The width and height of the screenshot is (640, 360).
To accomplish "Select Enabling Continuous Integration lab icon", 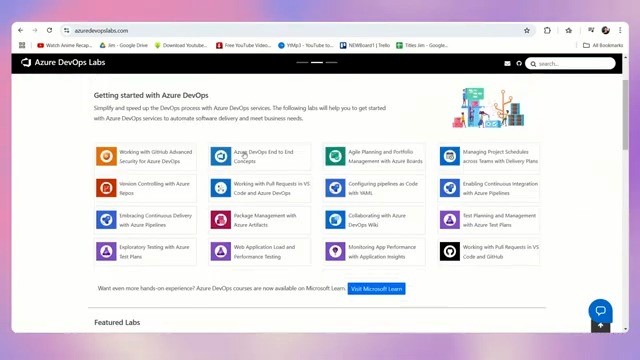I will [450, 188].
